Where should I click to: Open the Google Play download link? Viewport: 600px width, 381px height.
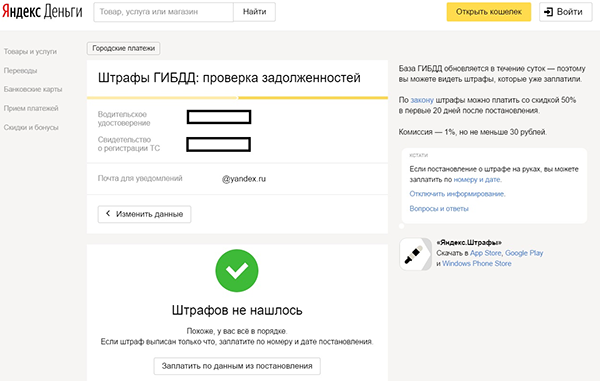click(524, 253)
